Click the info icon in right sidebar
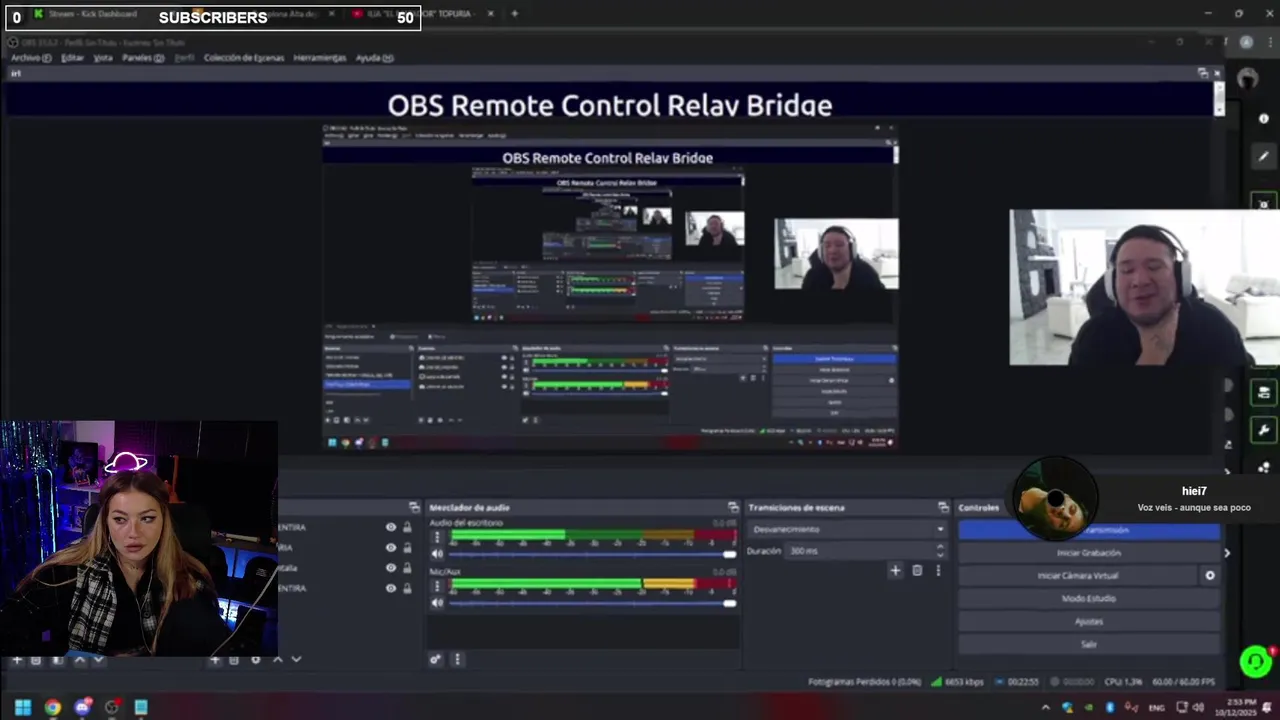This screenshot has width=1280, height=720. (x=1264, y=119)
